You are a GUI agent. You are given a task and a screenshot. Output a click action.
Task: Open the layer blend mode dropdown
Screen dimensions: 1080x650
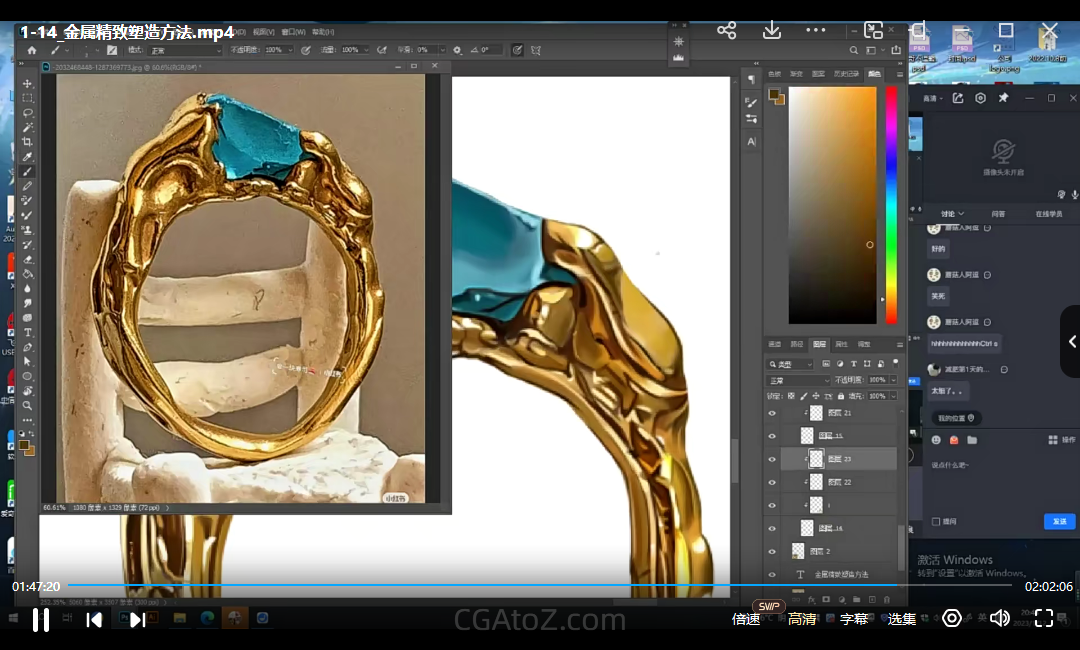[x=798, y=380]
